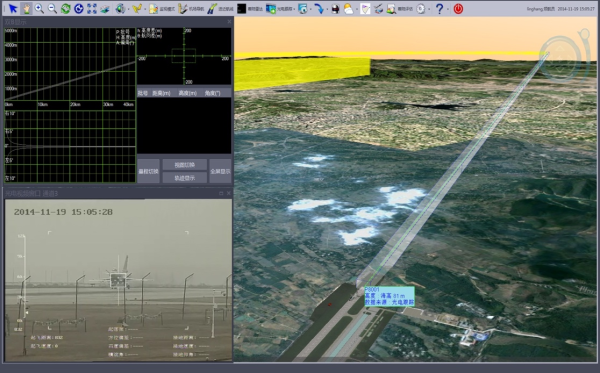This screenshot has height=373, width=600.
Task: Click the blue circular rotate icon
Action: coord(79,8)
